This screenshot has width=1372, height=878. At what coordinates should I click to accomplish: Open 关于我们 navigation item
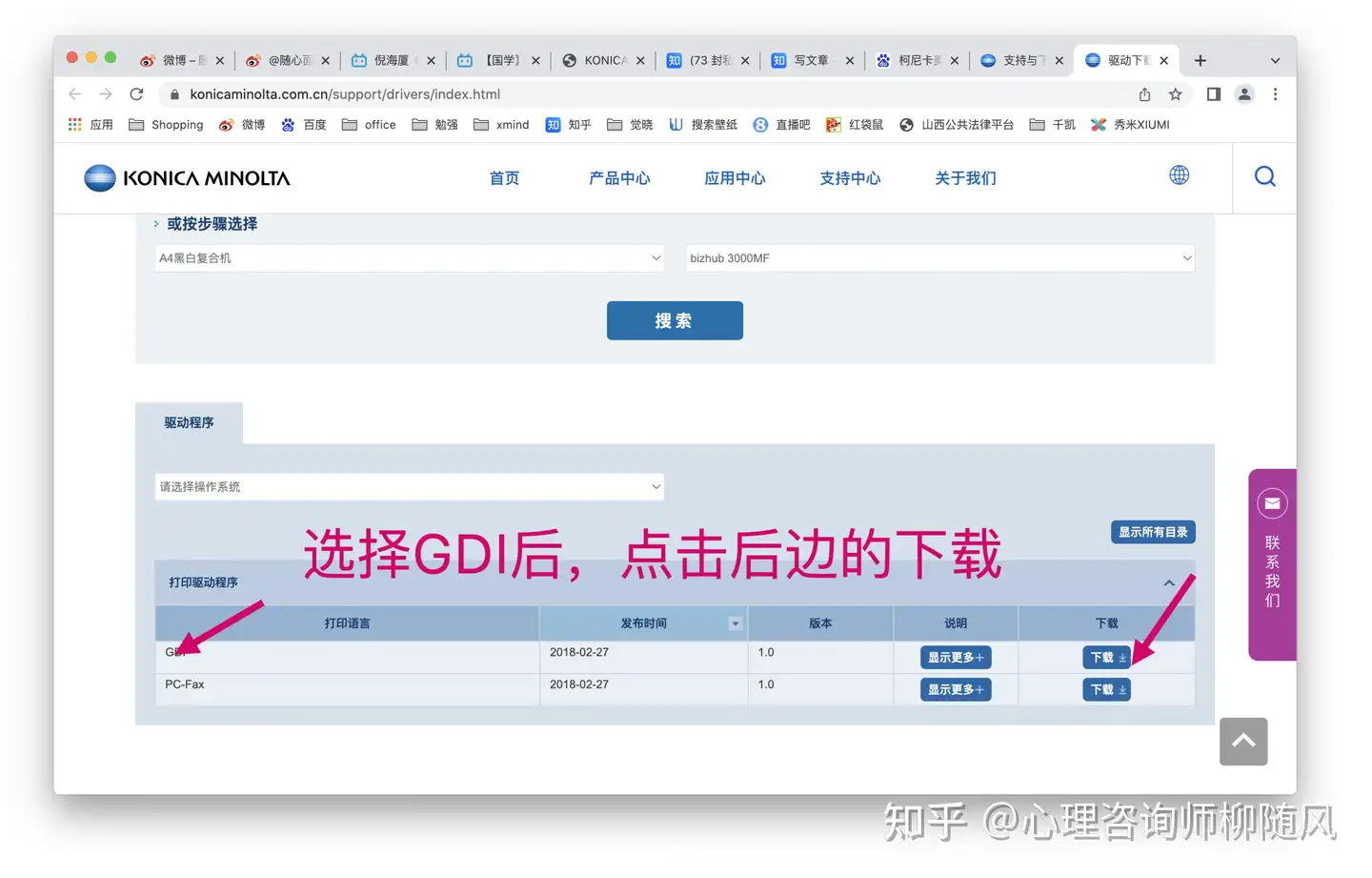[x=965, y=178]
